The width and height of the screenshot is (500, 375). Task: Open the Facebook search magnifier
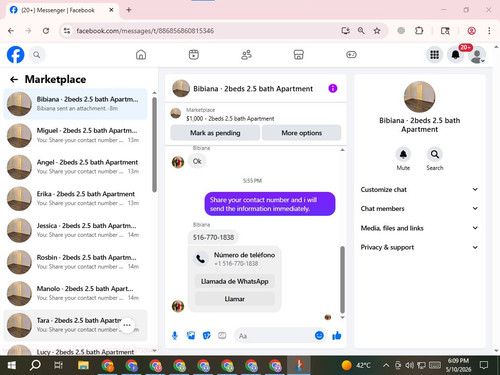[x=37, y=55]
